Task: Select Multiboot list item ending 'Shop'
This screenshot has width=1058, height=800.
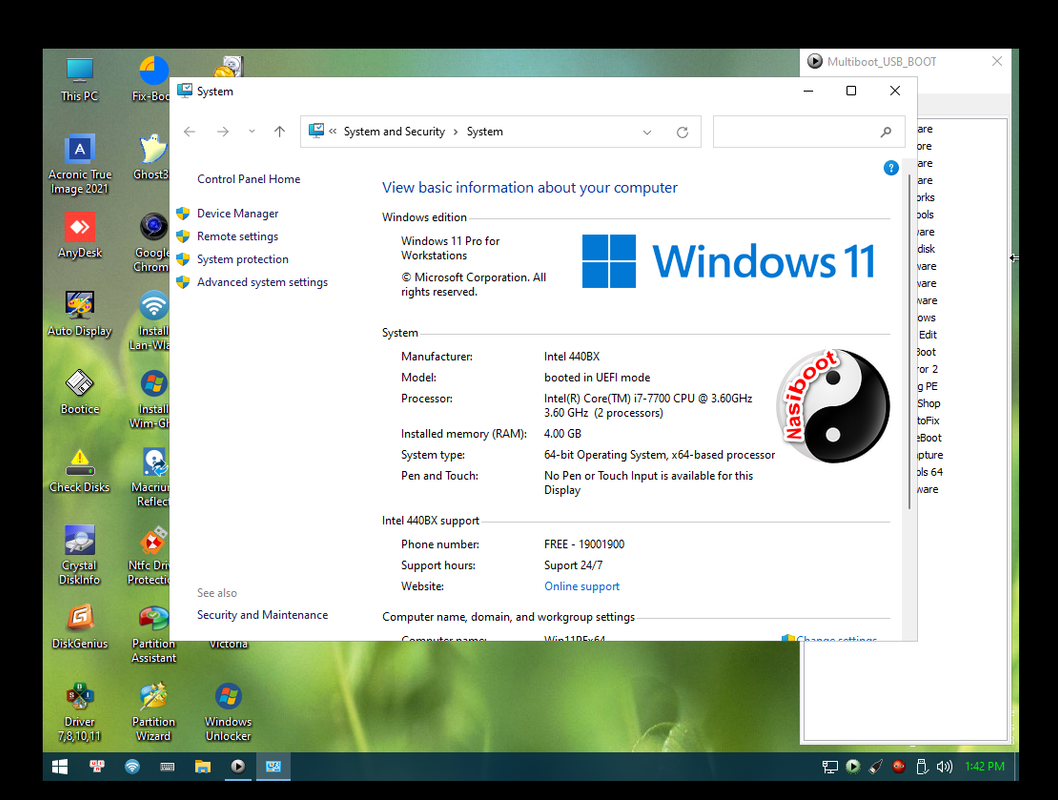Action: (928, 403)
